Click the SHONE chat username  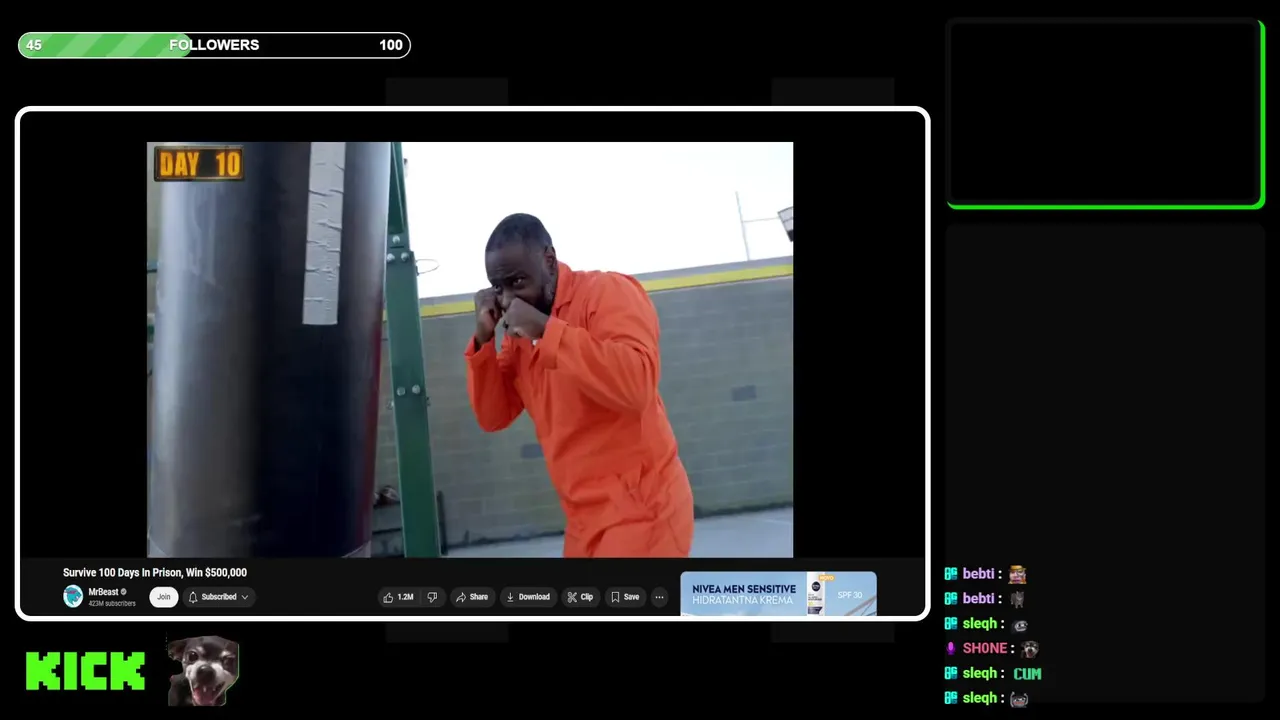tap(985, 648)
